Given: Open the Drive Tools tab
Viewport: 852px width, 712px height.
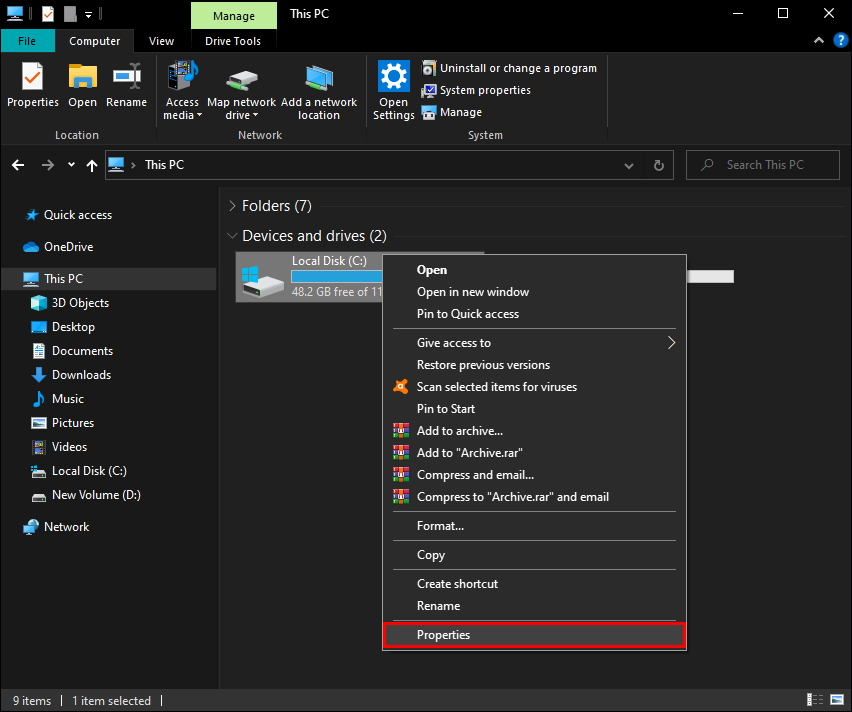Looking at the screenshot, I should tap(232, 41).
